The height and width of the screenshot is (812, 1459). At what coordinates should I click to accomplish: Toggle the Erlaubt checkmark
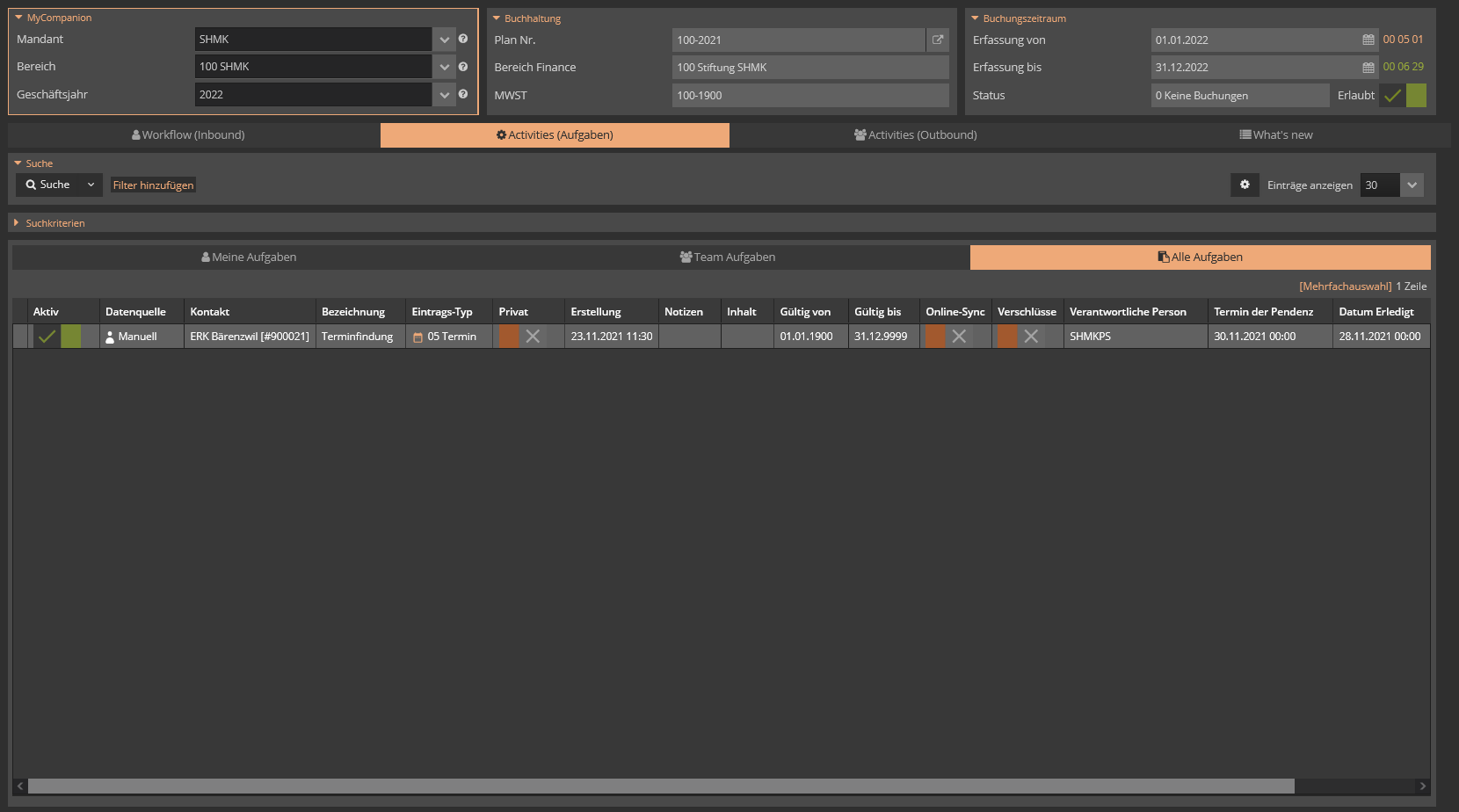[x=1391, y=95]
